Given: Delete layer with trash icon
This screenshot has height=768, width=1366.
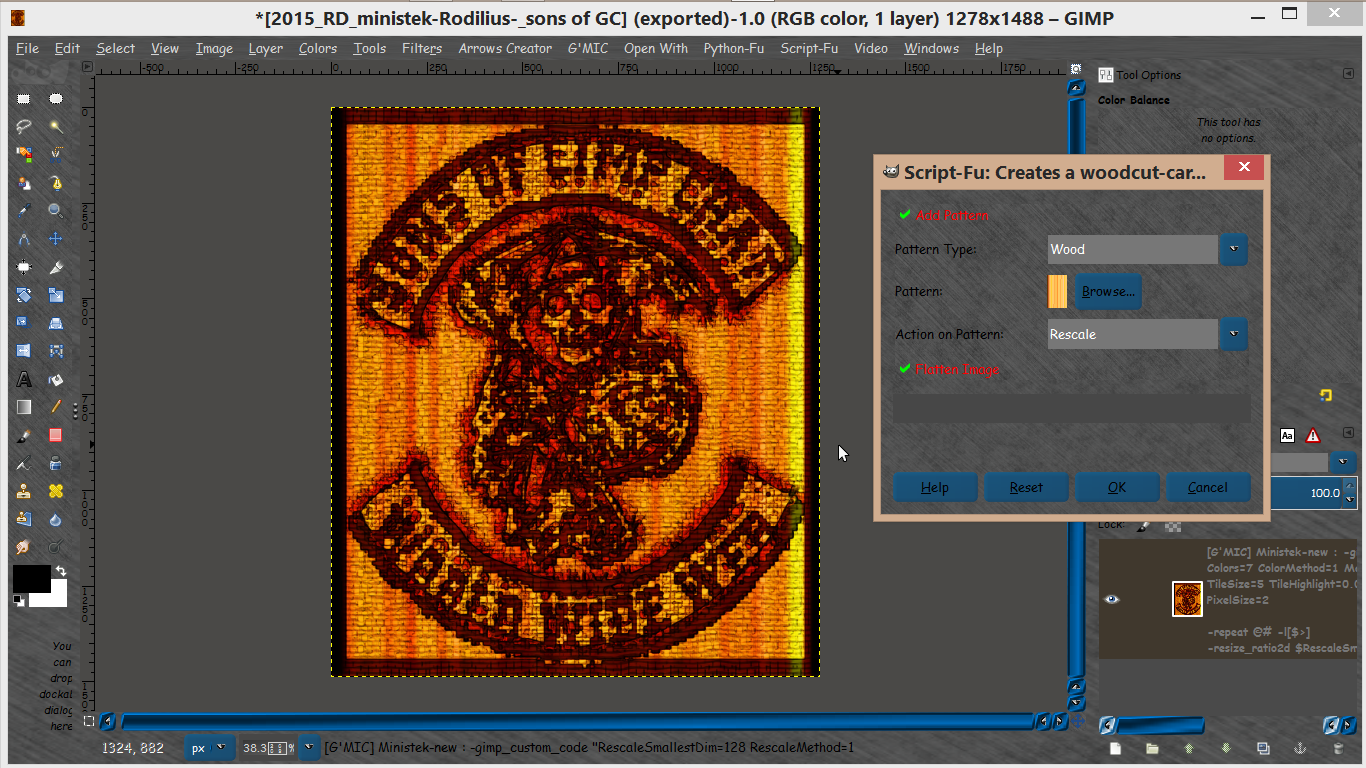Looking at the screenshot, I should tap(1338, 748).
